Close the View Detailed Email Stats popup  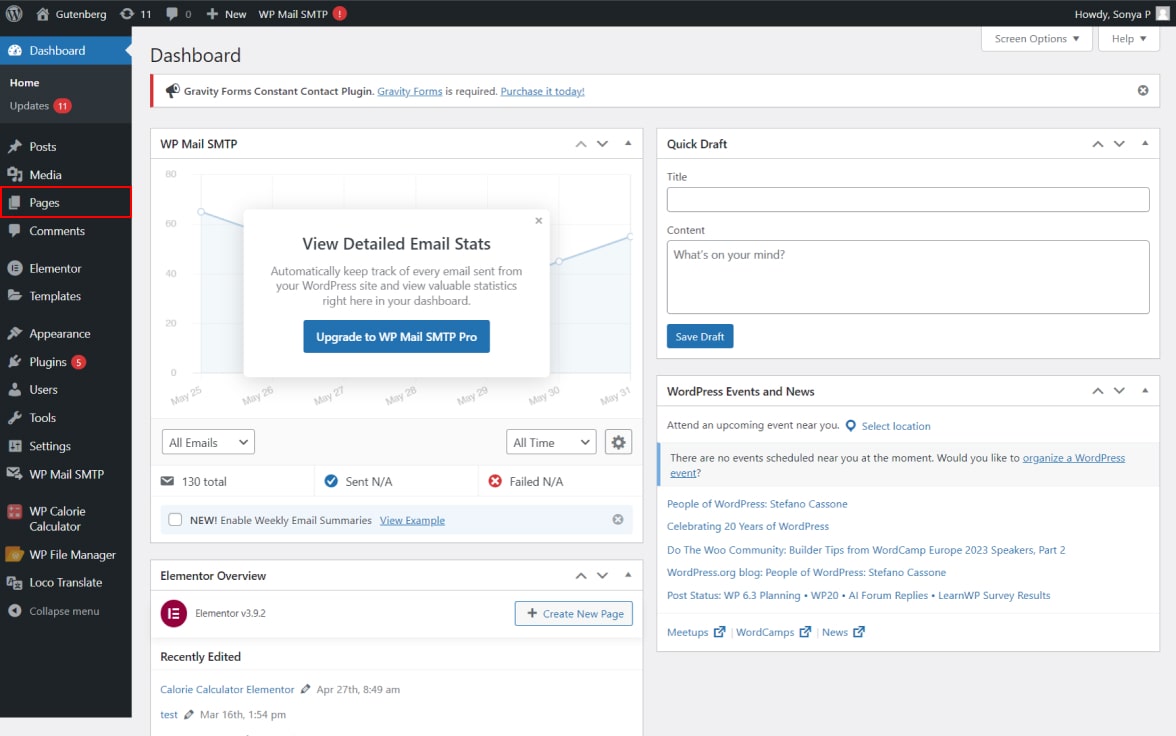click(538, 221)
